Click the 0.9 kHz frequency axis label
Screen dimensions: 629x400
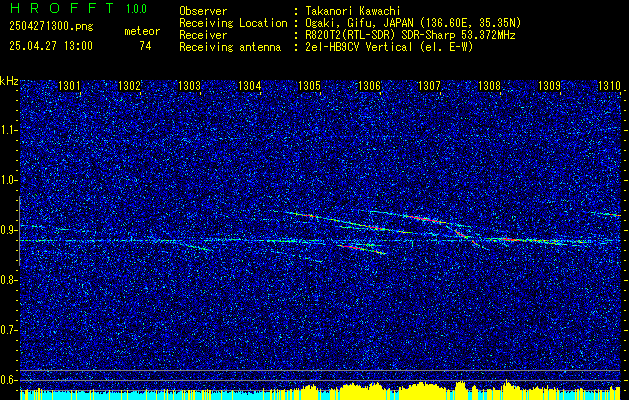coord(8,230)
